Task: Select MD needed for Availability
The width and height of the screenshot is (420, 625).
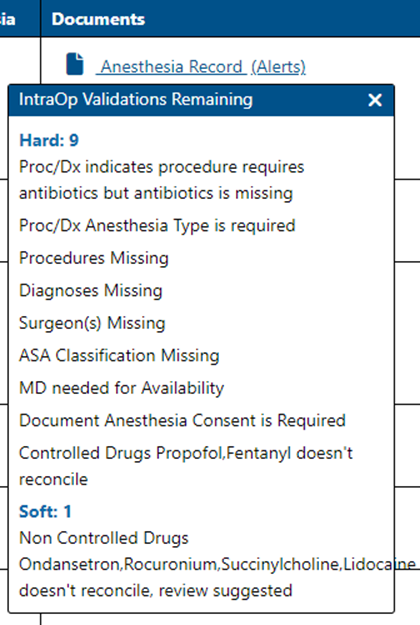Action: coord(122,388)
